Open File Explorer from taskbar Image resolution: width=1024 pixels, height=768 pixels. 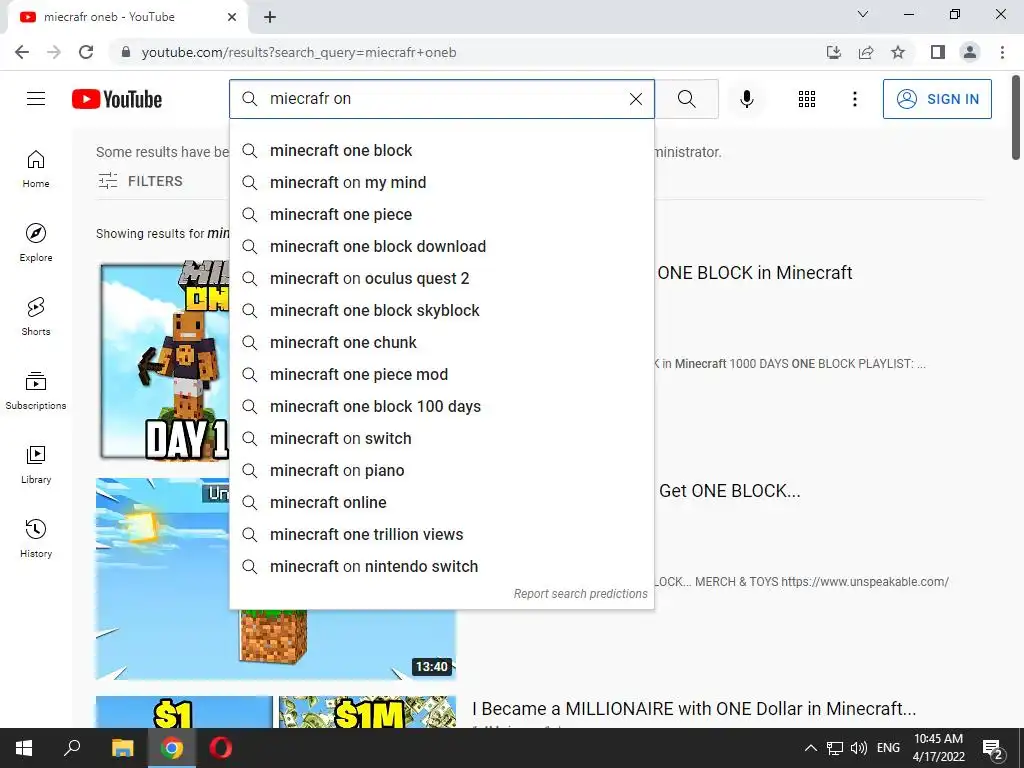tap(122, 748)
